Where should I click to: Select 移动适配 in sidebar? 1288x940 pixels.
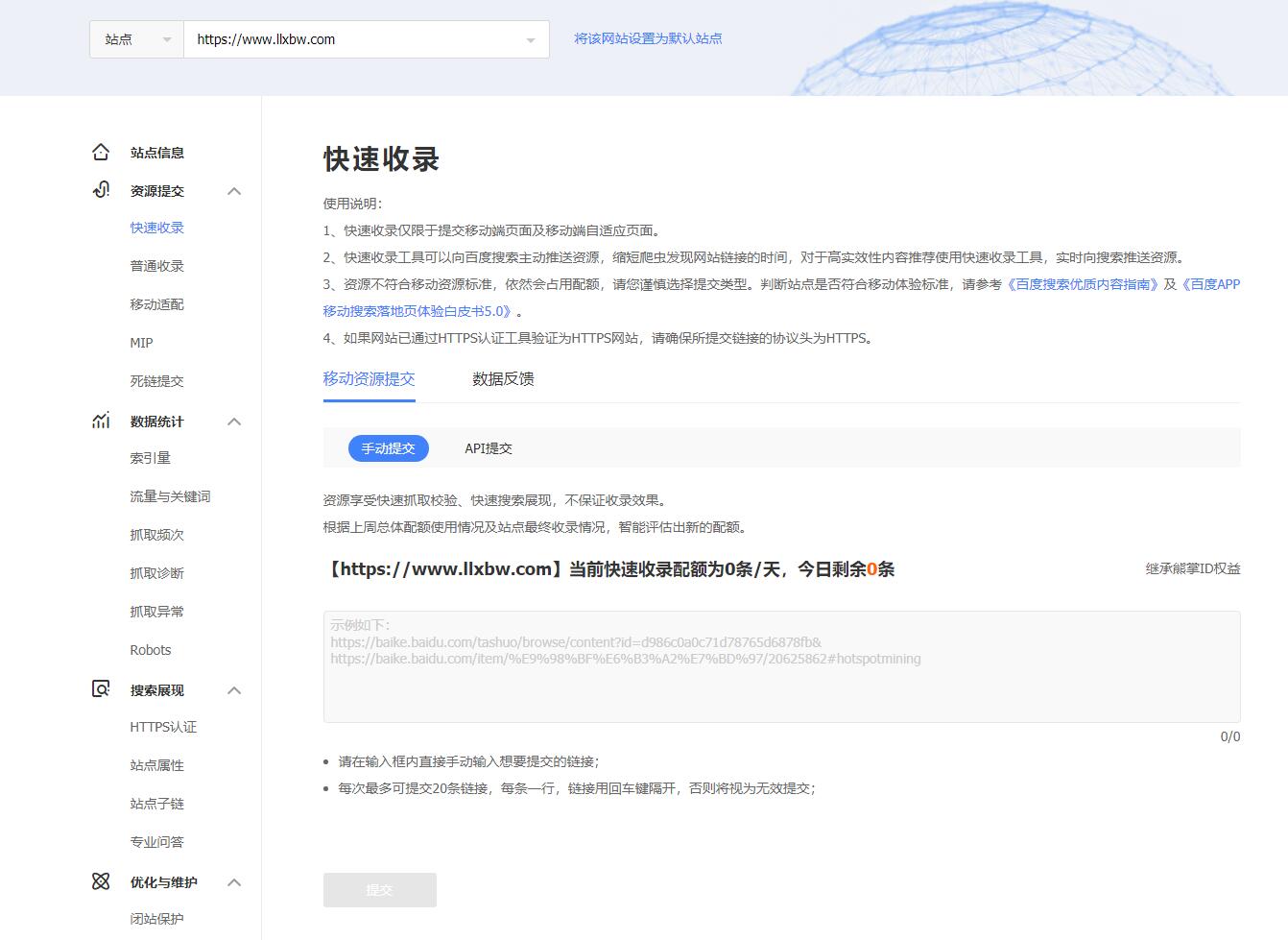(157, 304)
